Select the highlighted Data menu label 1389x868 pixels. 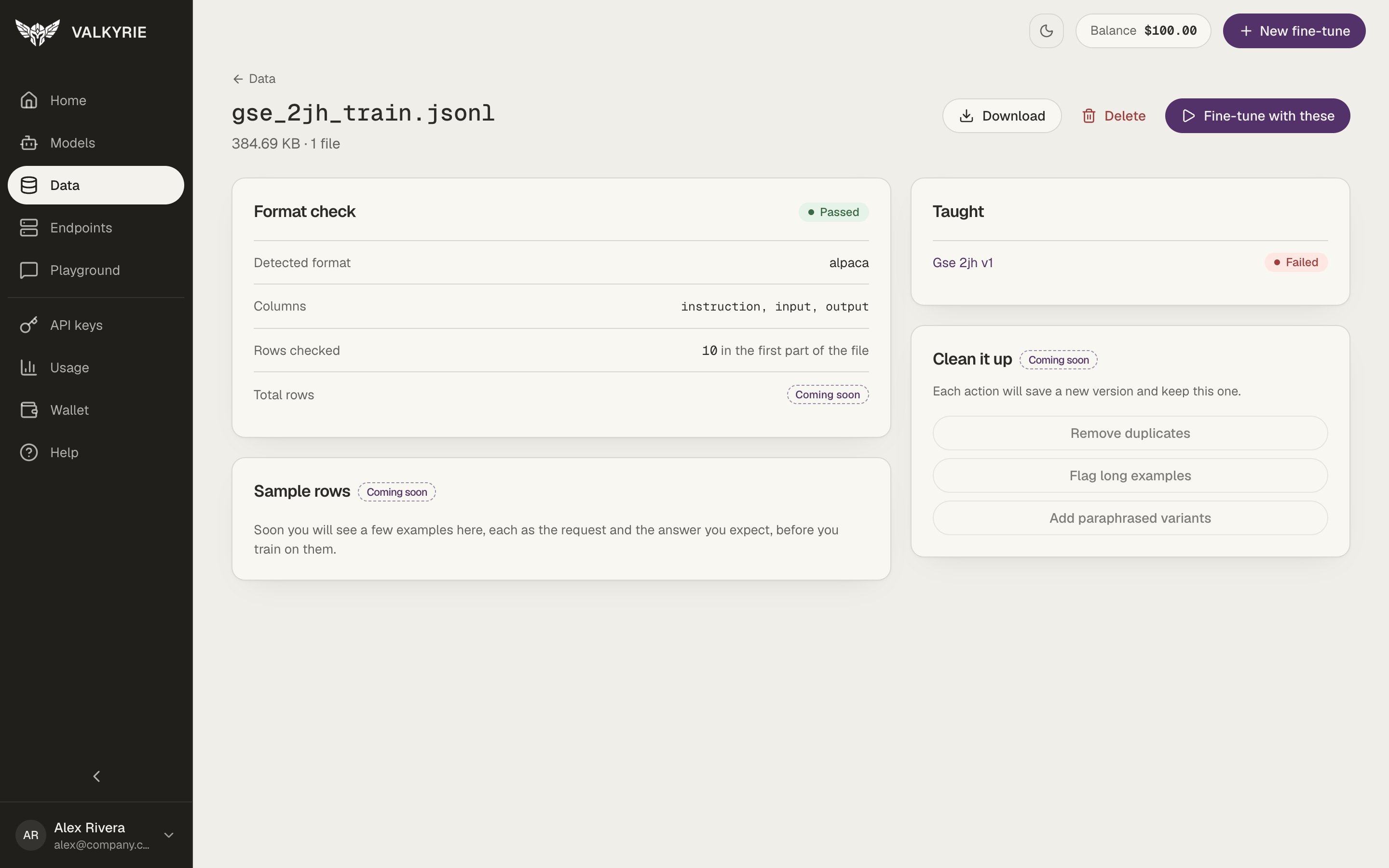pos(65,185)
